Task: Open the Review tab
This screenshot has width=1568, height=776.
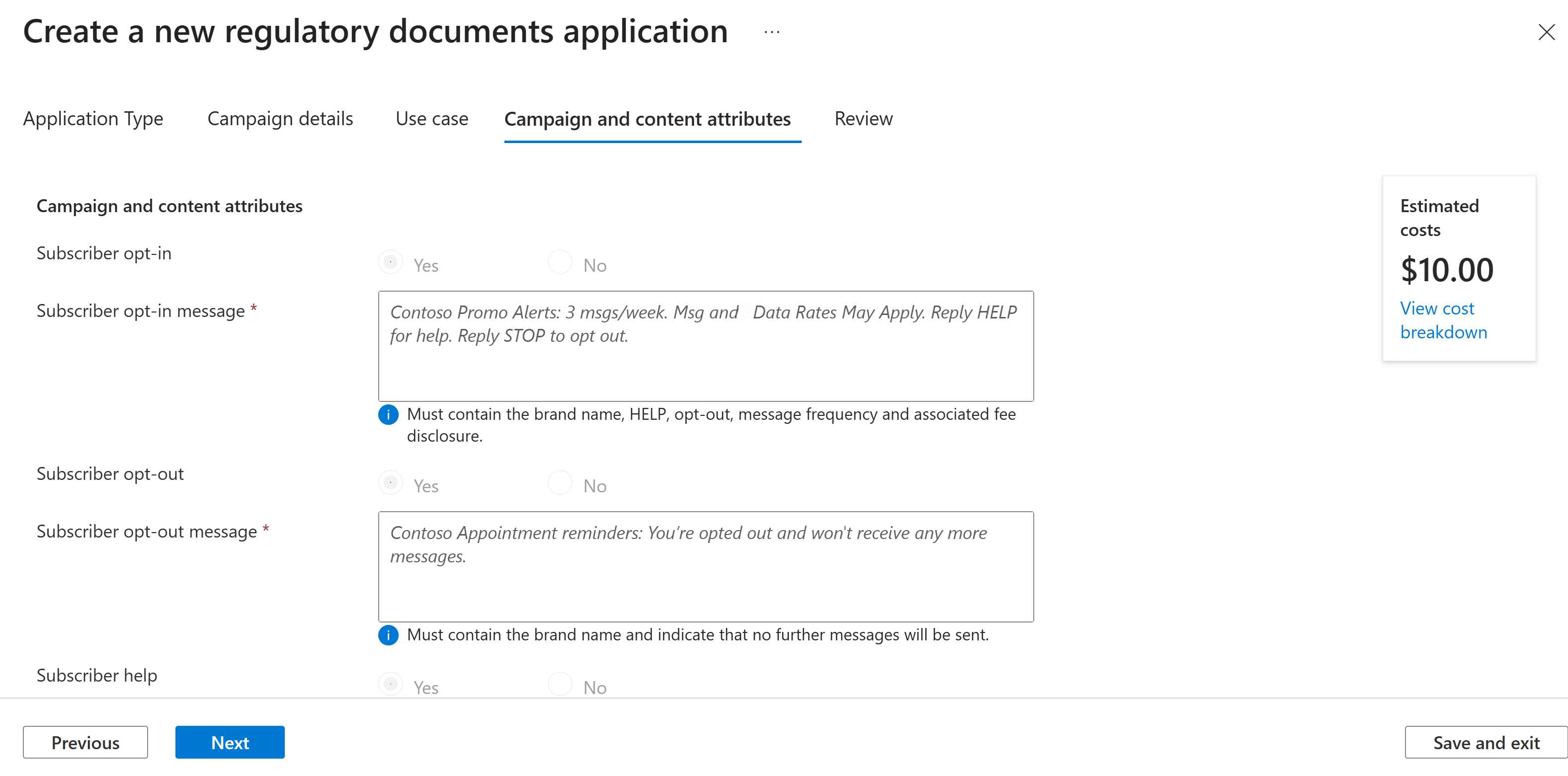Action: [863, 119]
